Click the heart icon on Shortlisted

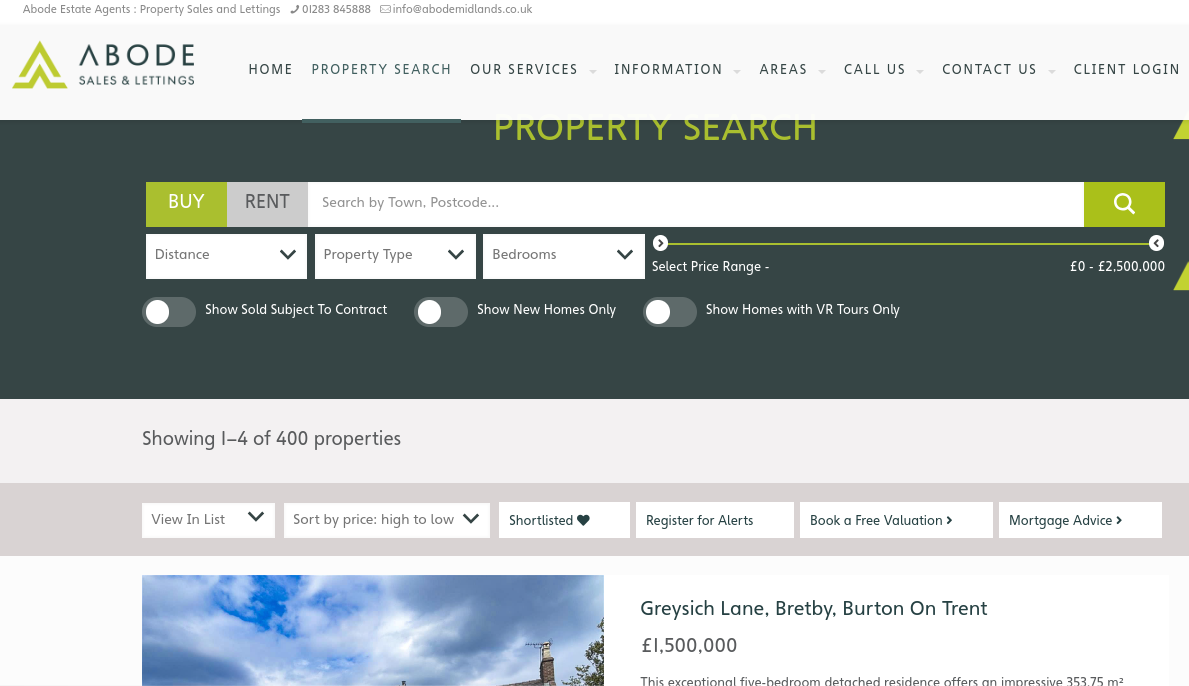pyautogui.click(x=583, y=520)
